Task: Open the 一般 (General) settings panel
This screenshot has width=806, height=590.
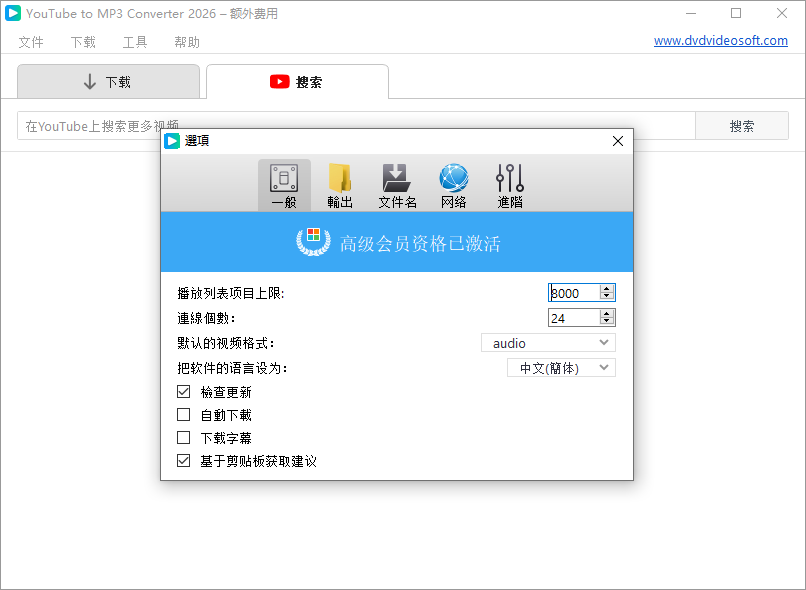Action: tap(284, 184)
